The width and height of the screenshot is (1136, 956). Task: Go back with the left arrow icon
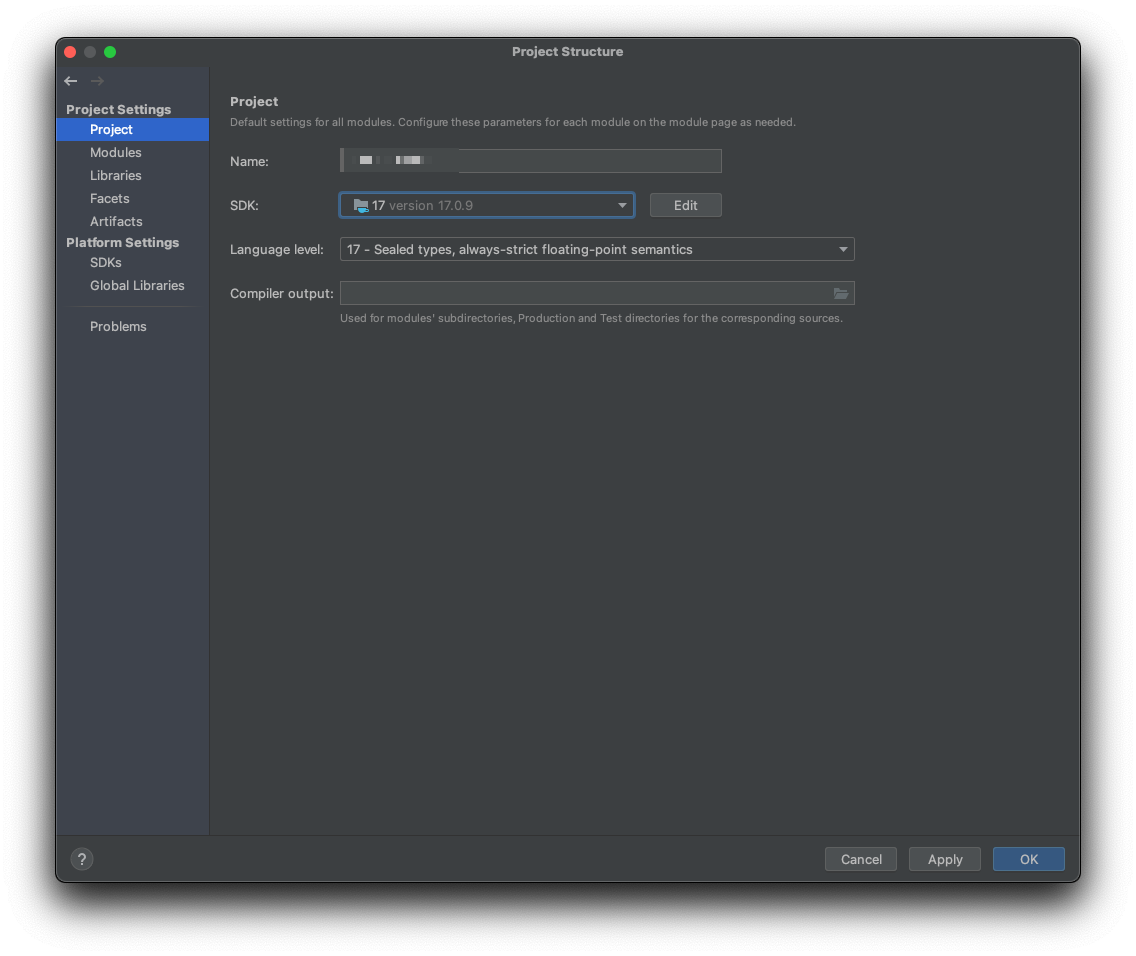click(70, 81)
